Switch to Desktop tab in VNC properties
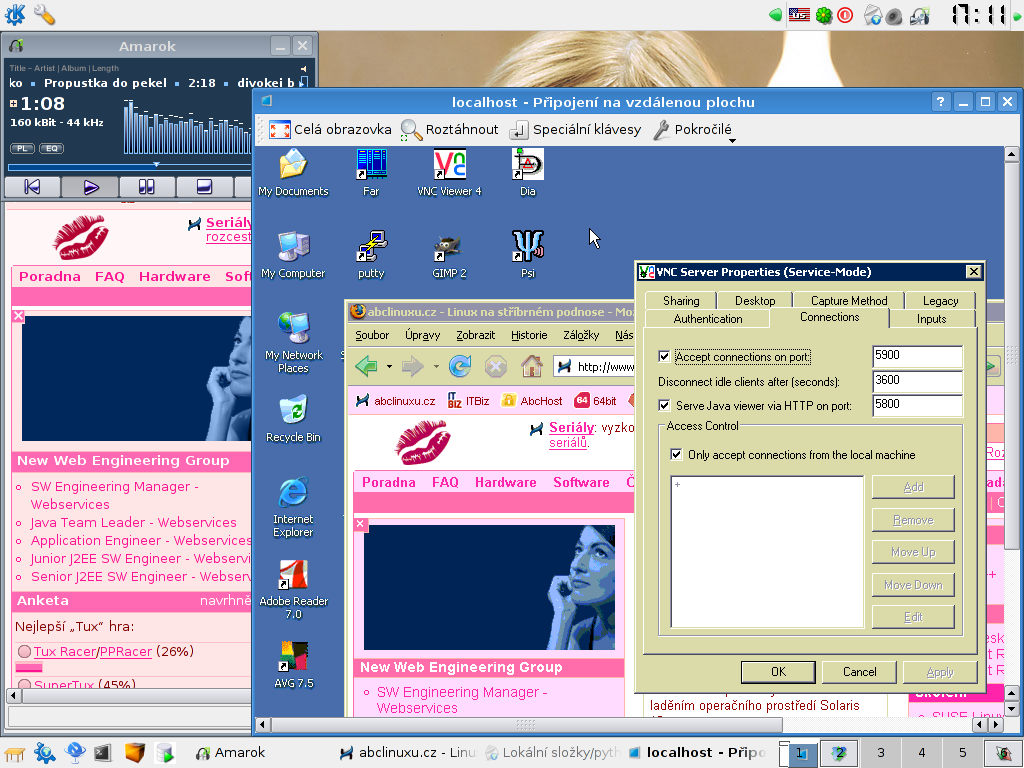1024x768 pixels. coord(755,300)
